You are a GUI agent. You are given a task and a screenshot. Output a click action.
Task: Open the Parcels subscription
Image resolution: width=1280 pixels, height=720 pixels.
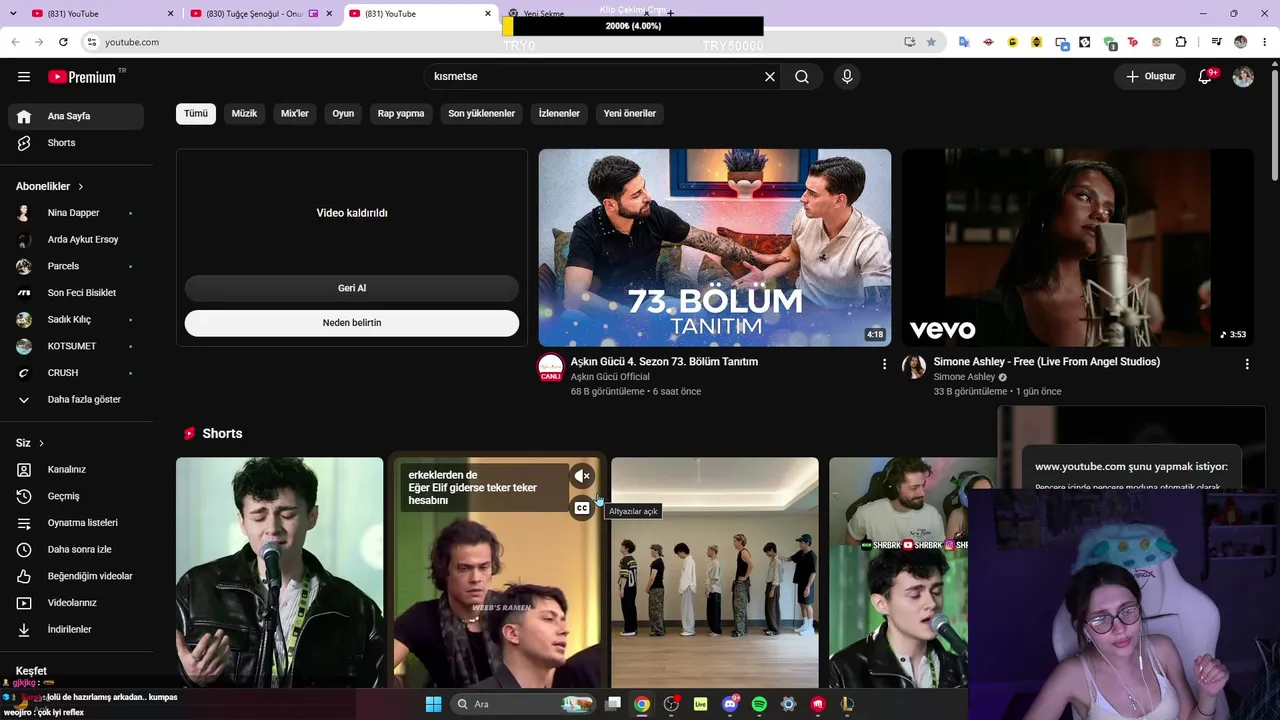pos(76,266)
